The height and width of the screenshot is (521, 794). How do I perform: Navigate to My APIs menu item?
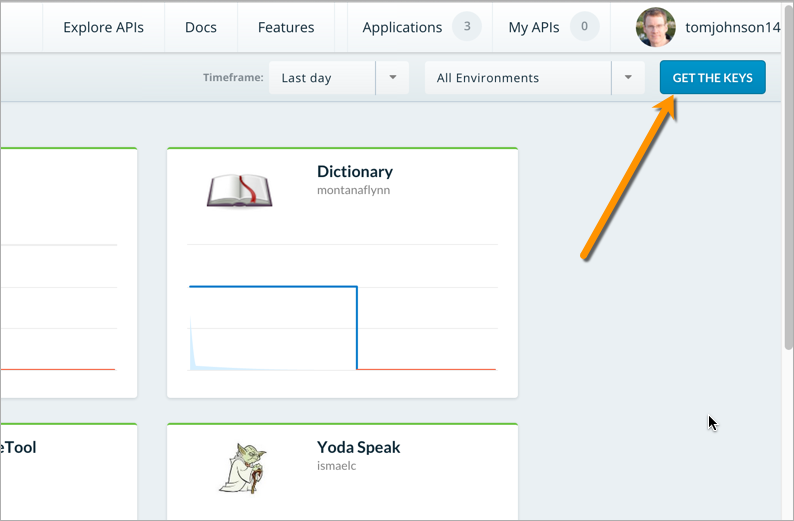[533, 27]
